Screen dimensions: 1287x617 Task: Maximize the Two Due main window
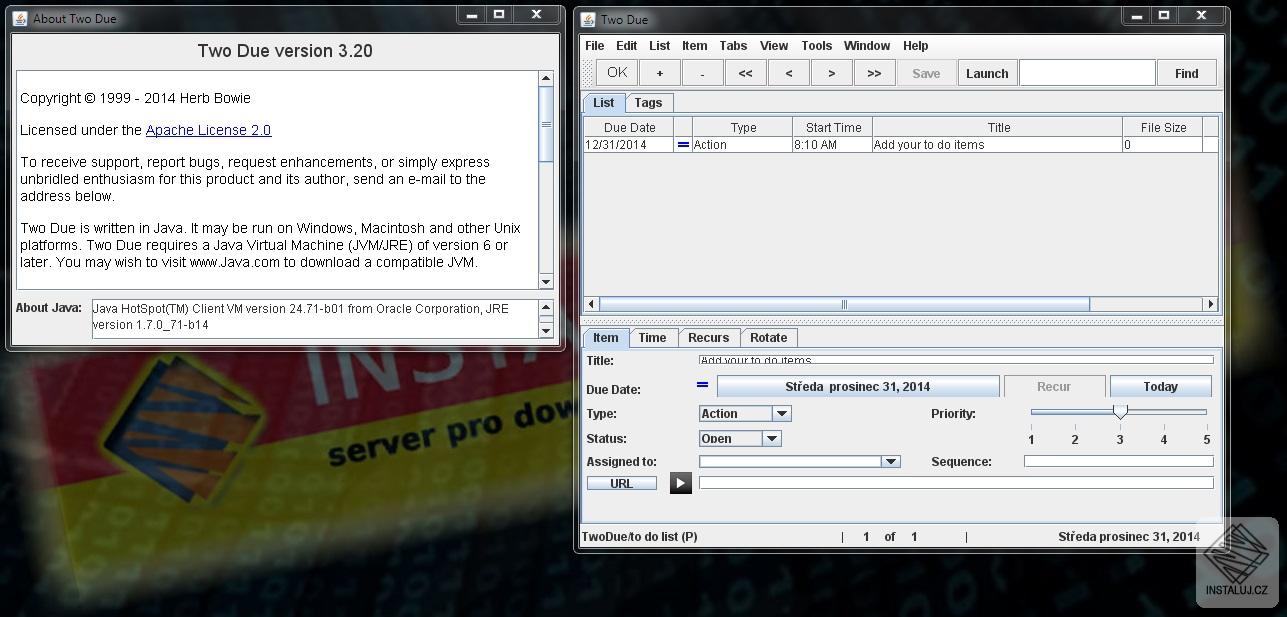pyautogui.click(x=1164, y=16)
